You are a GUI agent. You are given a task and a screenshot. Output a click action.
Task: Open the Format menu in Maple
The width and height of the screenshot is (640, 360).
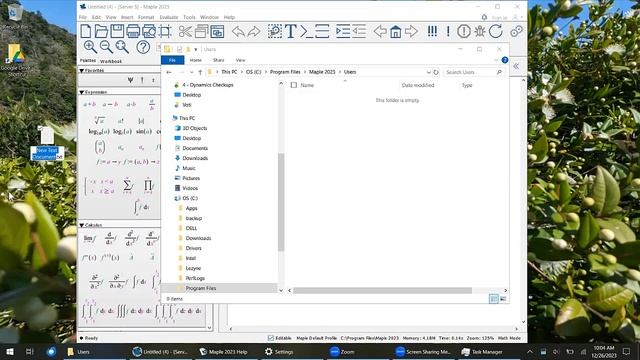point(146,17)
